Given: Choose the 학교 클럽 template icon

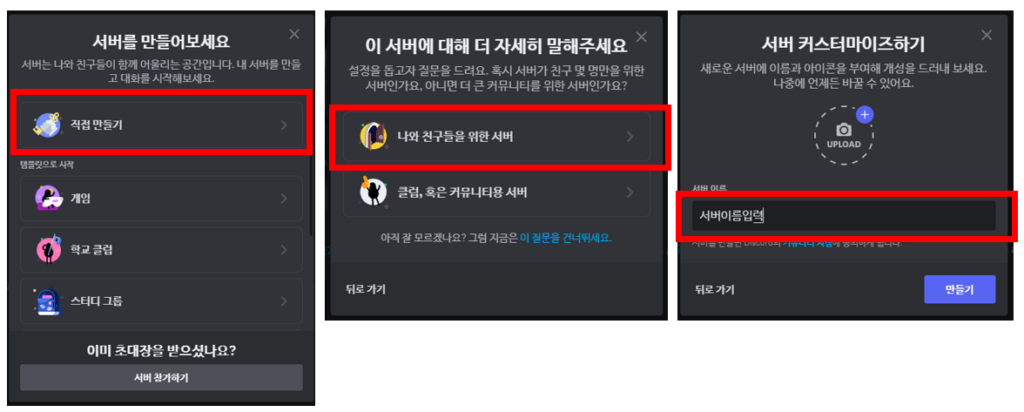Looking at the screenshot, I should 48,249.
